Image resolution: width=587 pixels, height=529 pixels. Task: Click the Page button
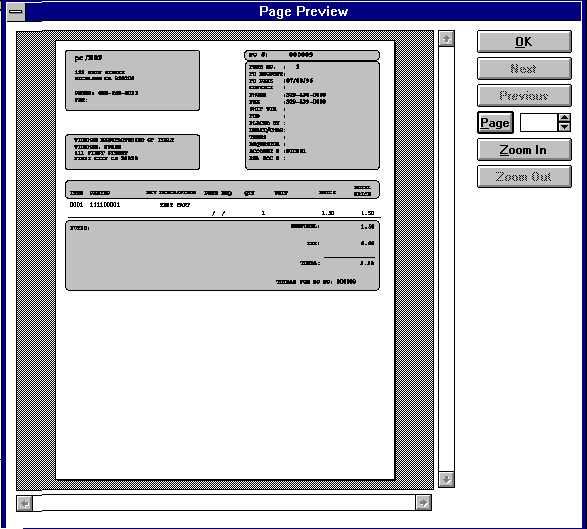point(495,122)
